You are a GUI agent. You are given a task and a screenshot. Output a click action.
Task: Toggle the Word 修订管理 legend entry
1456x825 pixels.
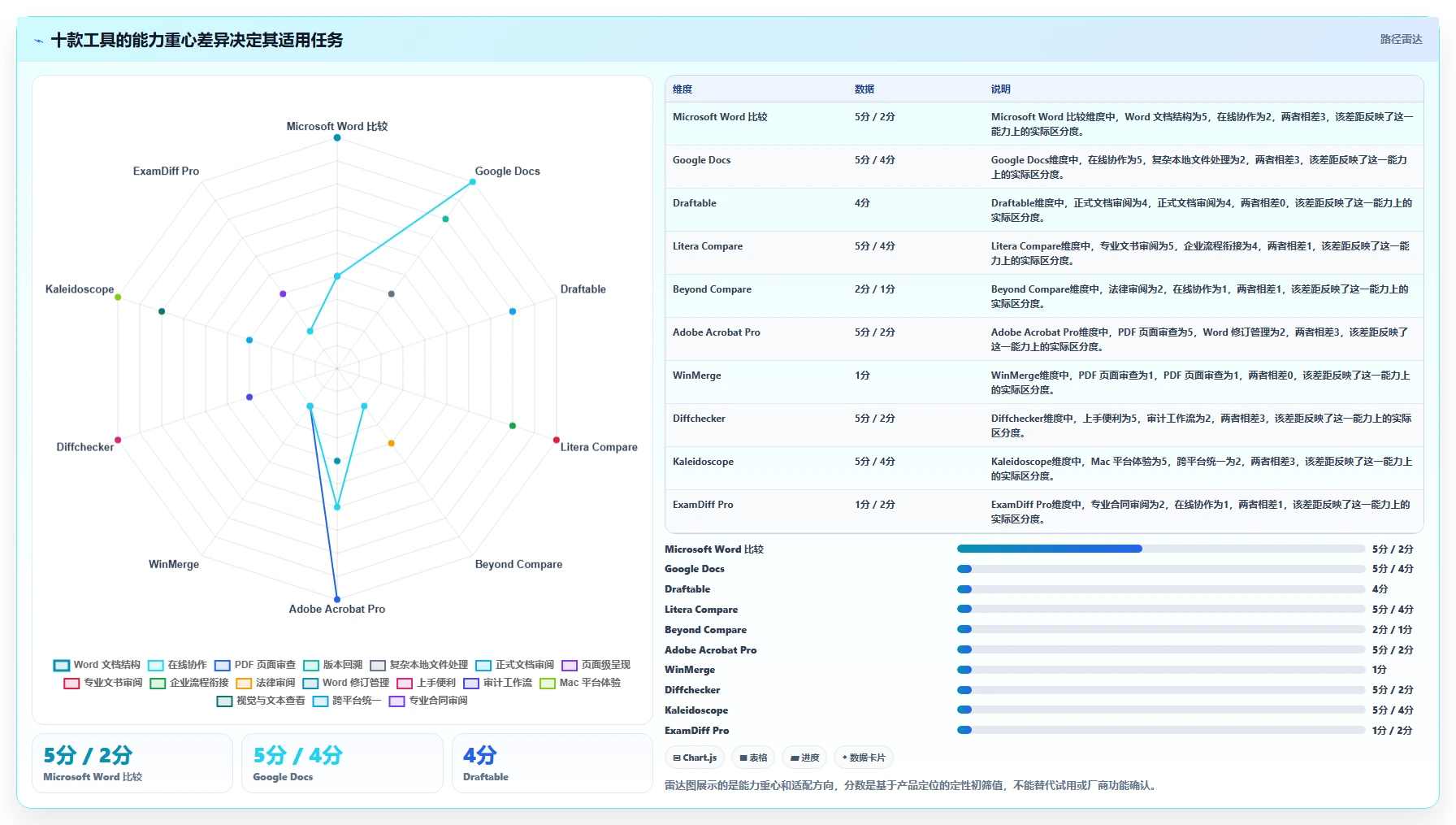[346, 683]
